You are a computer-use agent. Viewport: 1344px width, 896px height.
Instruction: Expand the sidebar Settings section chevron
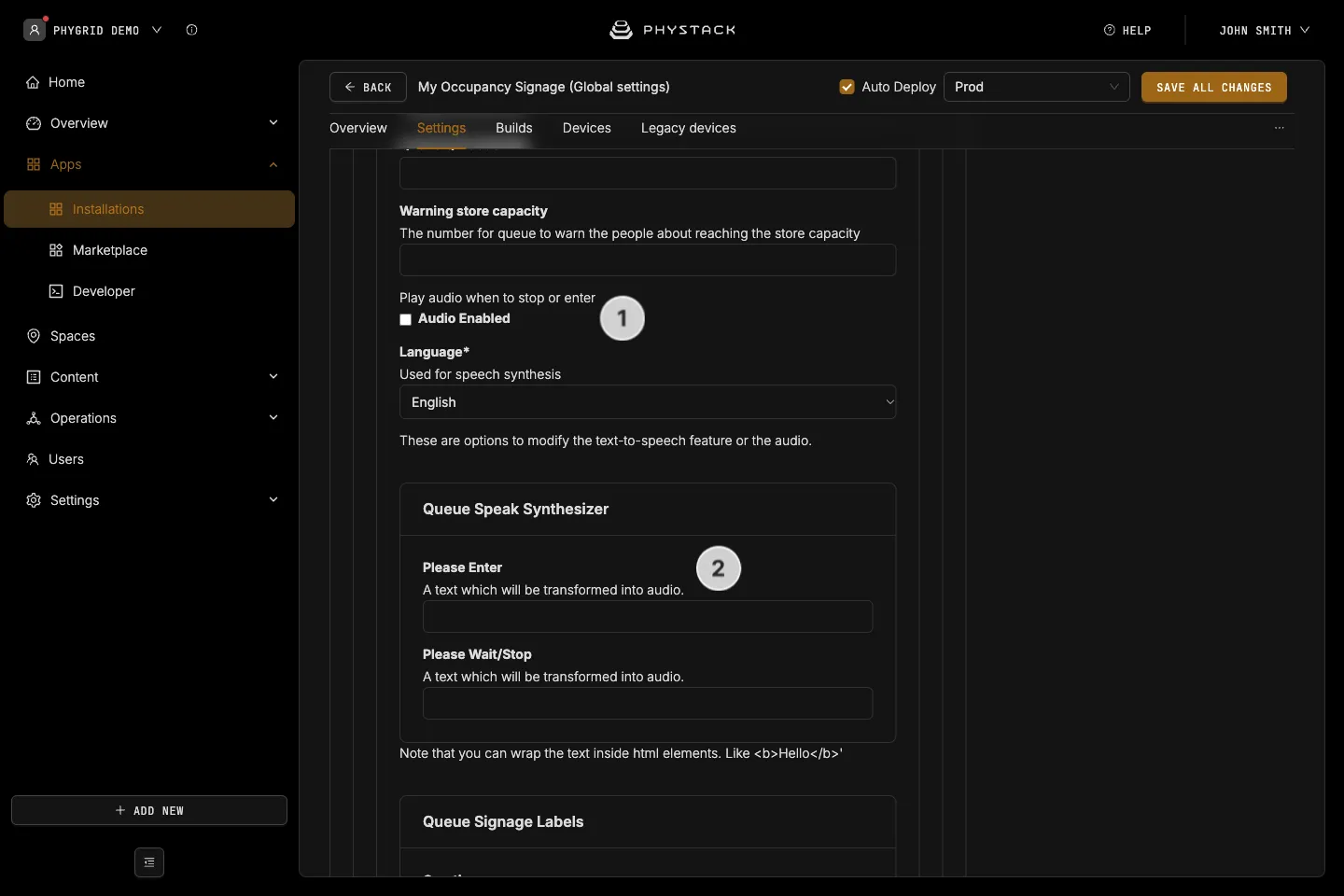273,500
